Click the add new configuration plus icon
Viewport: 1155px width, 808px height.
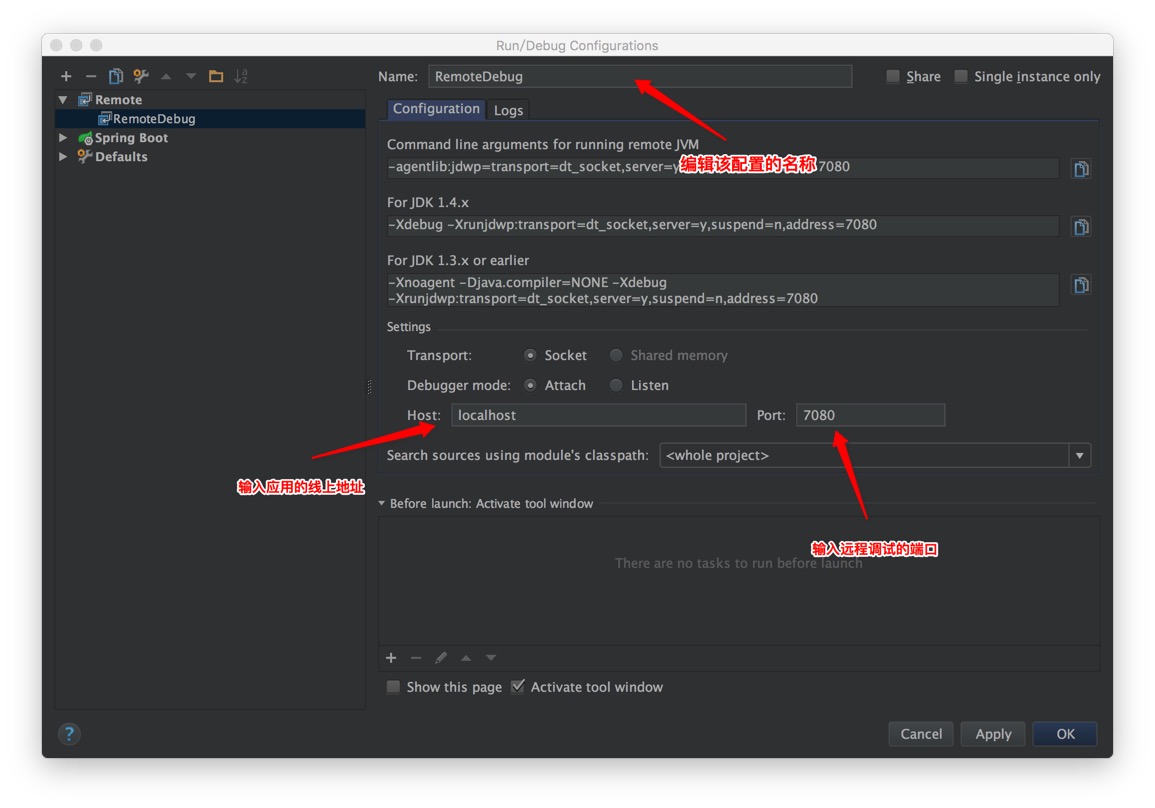[x=66, y=76]
